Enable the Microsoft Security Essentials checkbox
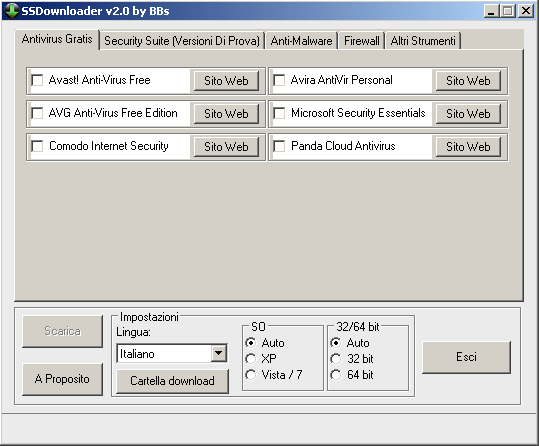 tap(279, 113)
